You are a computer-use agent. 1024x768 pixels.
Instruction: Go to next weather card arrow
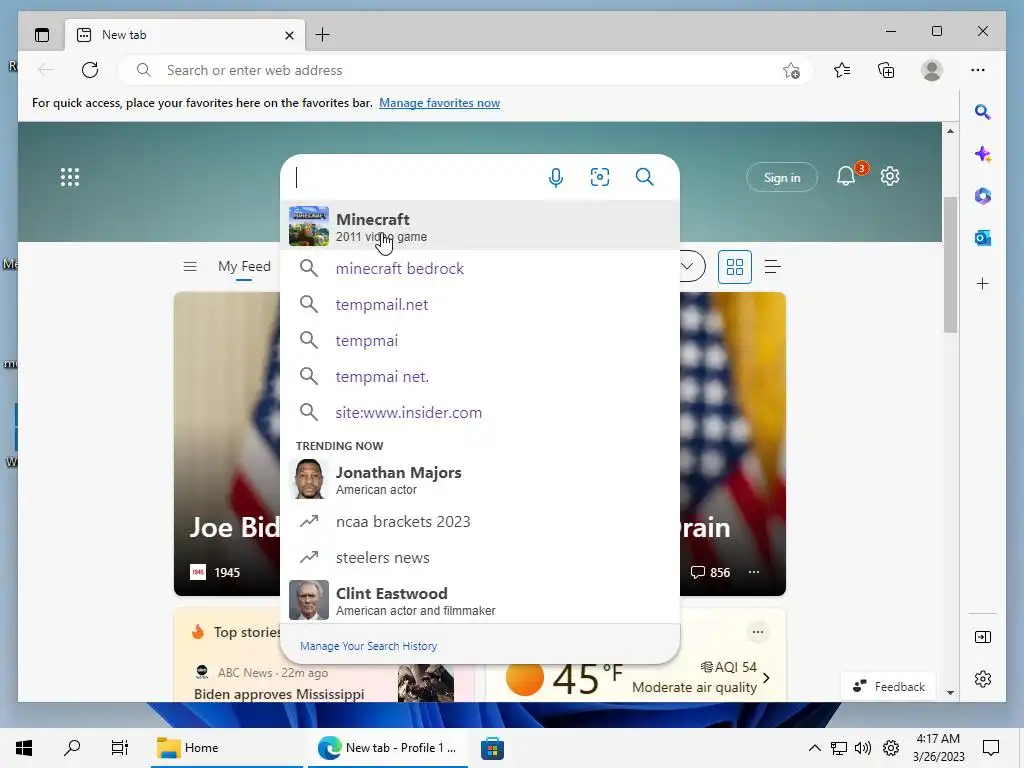tap(766, 678)
